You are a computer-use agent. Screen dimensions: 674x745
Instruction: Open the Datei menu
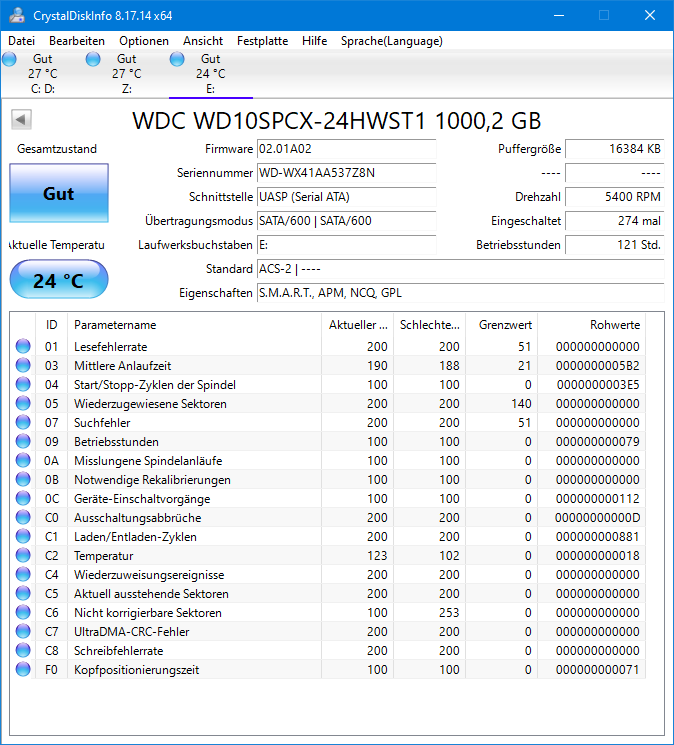click(21, 41)
